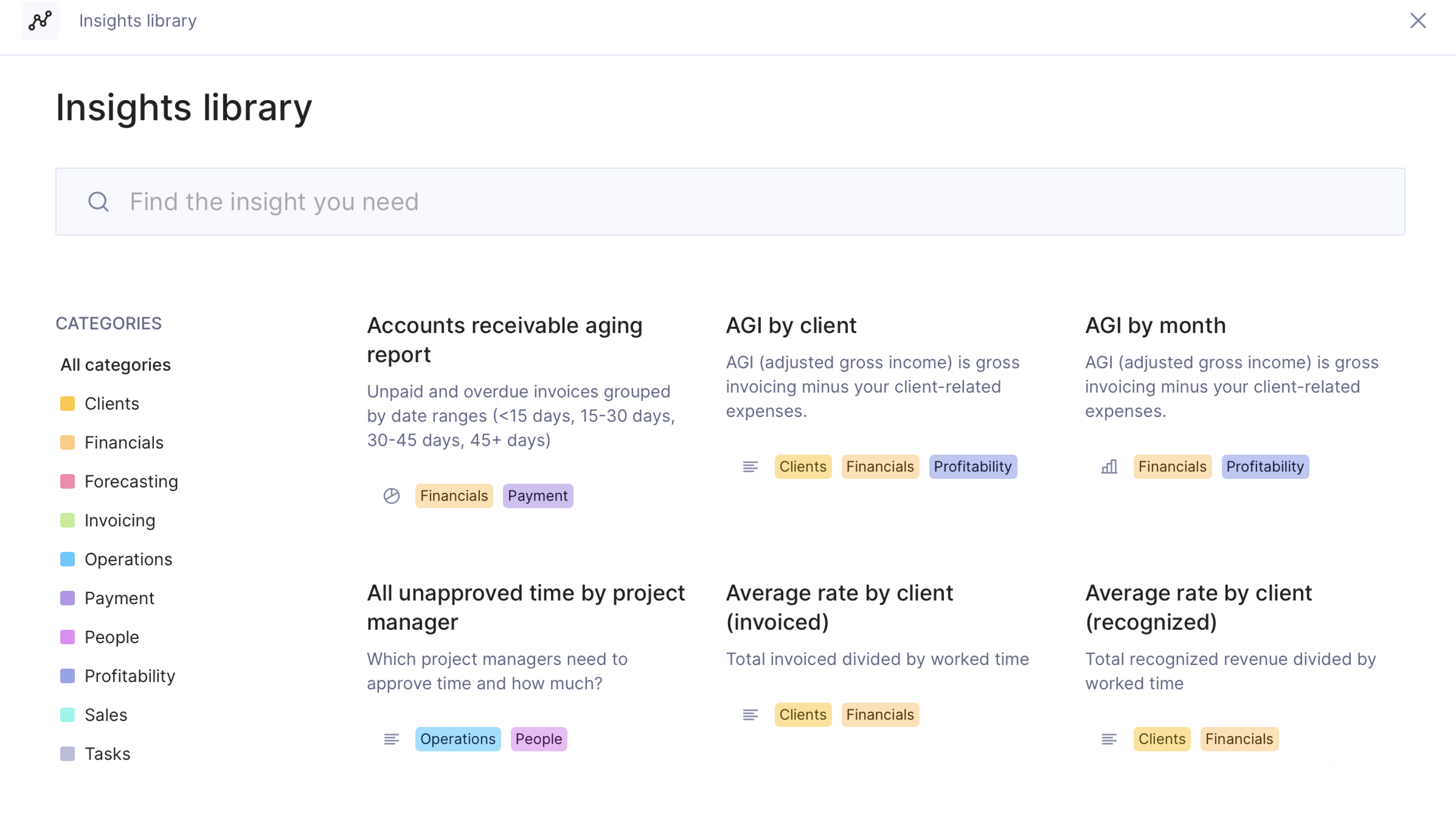Click the People tag on unapproved time card
The width and height of the screenshot is (1456, 818).
pos(538,739)
